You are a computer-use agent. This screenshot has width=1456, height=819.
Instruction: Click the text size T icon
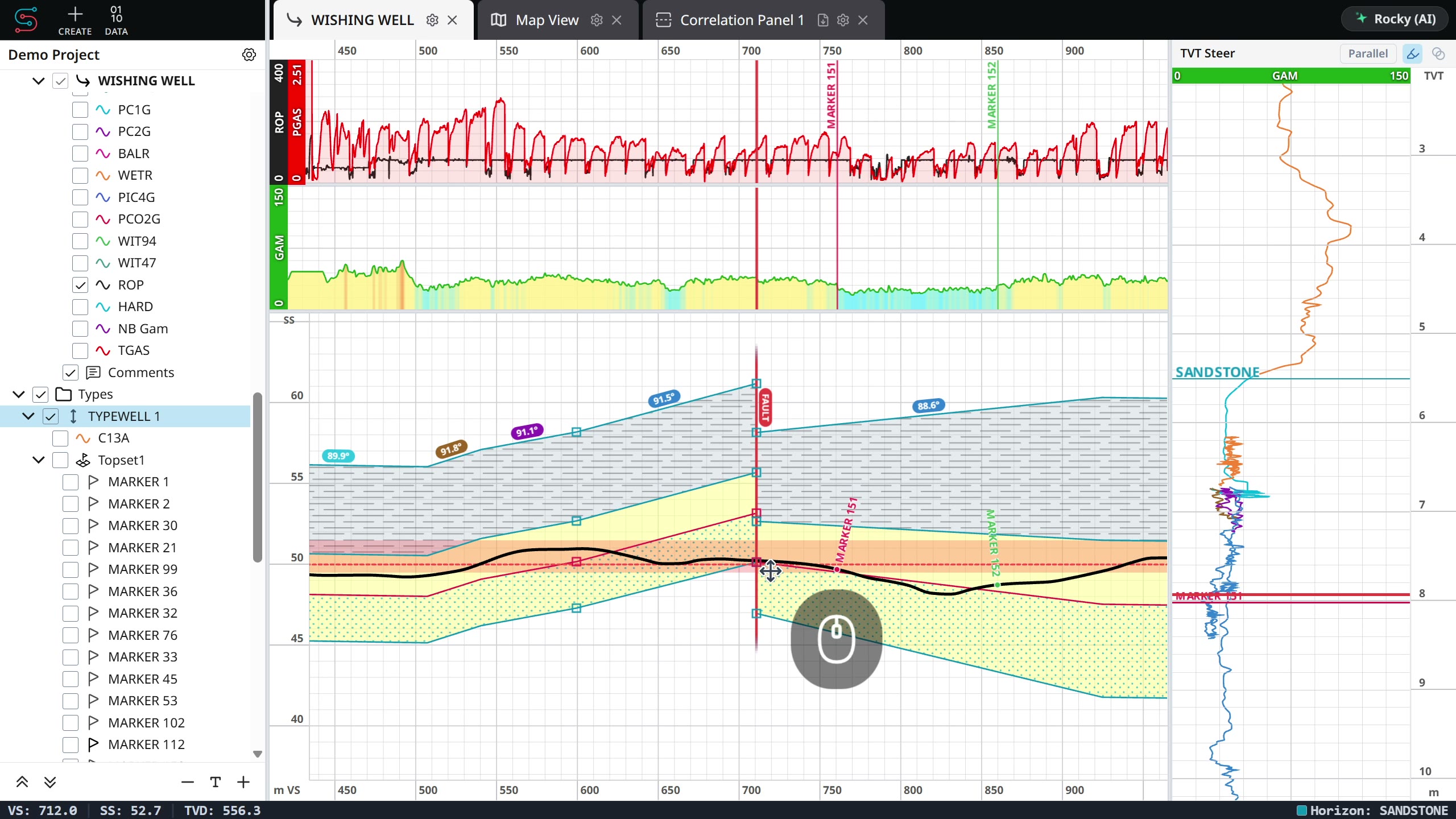216,782
